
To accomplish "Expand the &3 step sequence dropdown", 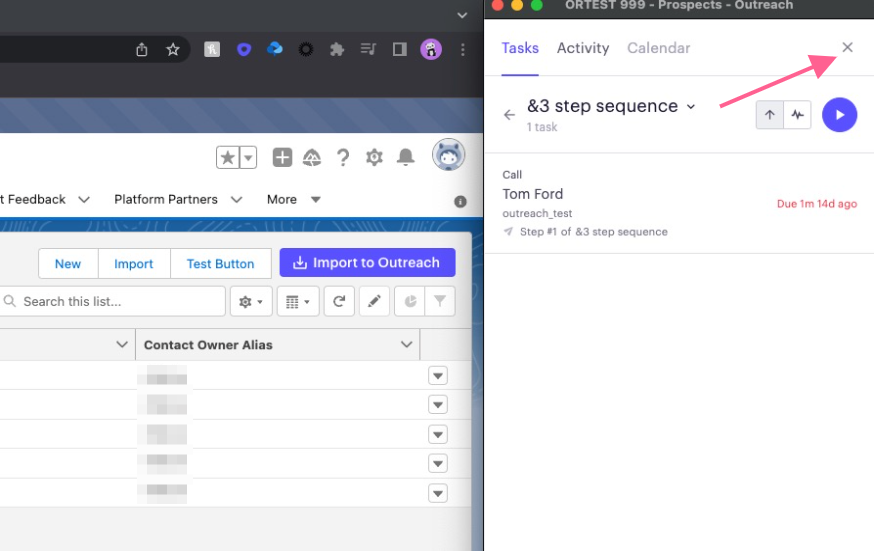I will [x=690, y=107].
